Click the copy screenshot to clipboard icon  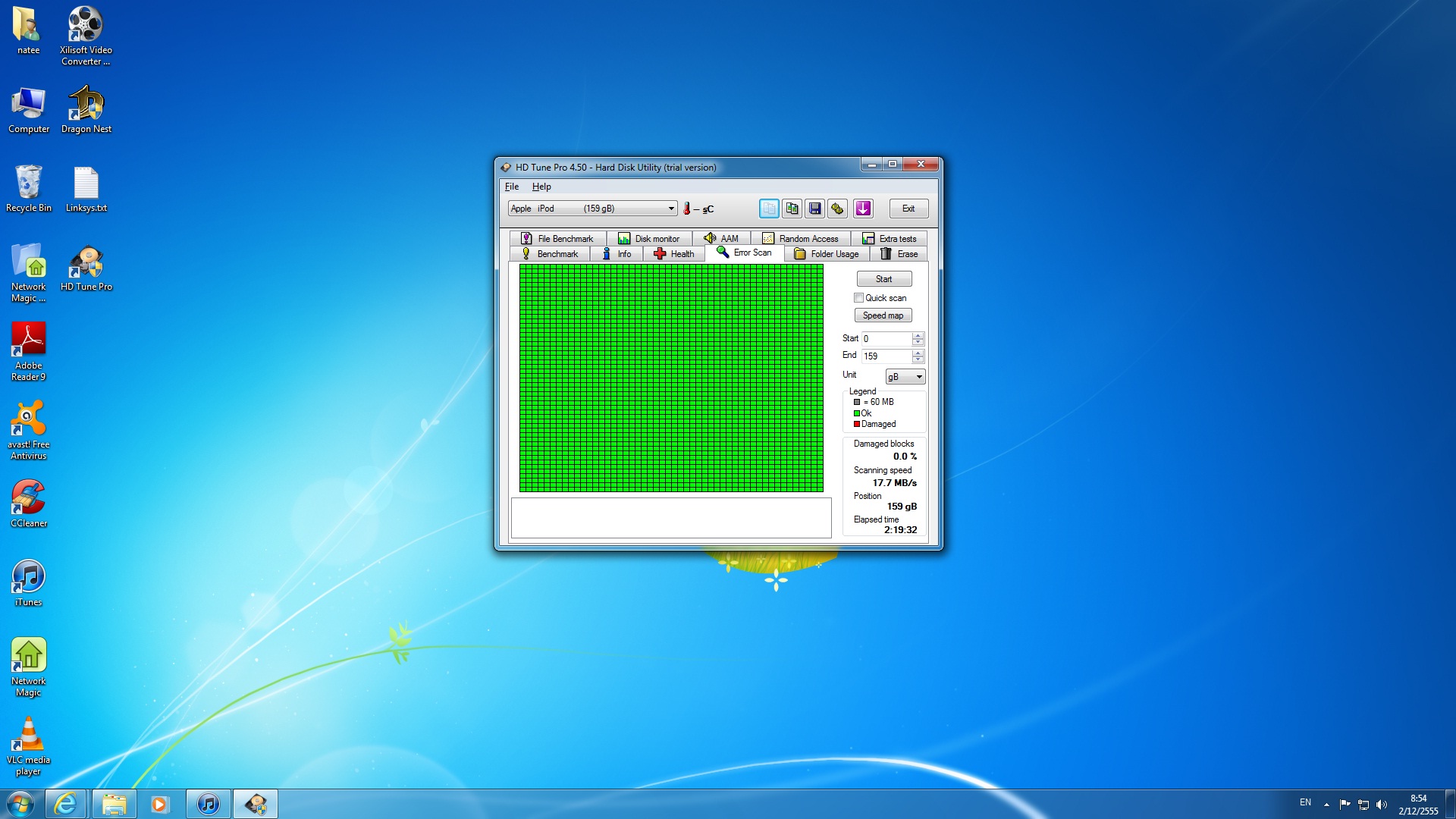792,209
